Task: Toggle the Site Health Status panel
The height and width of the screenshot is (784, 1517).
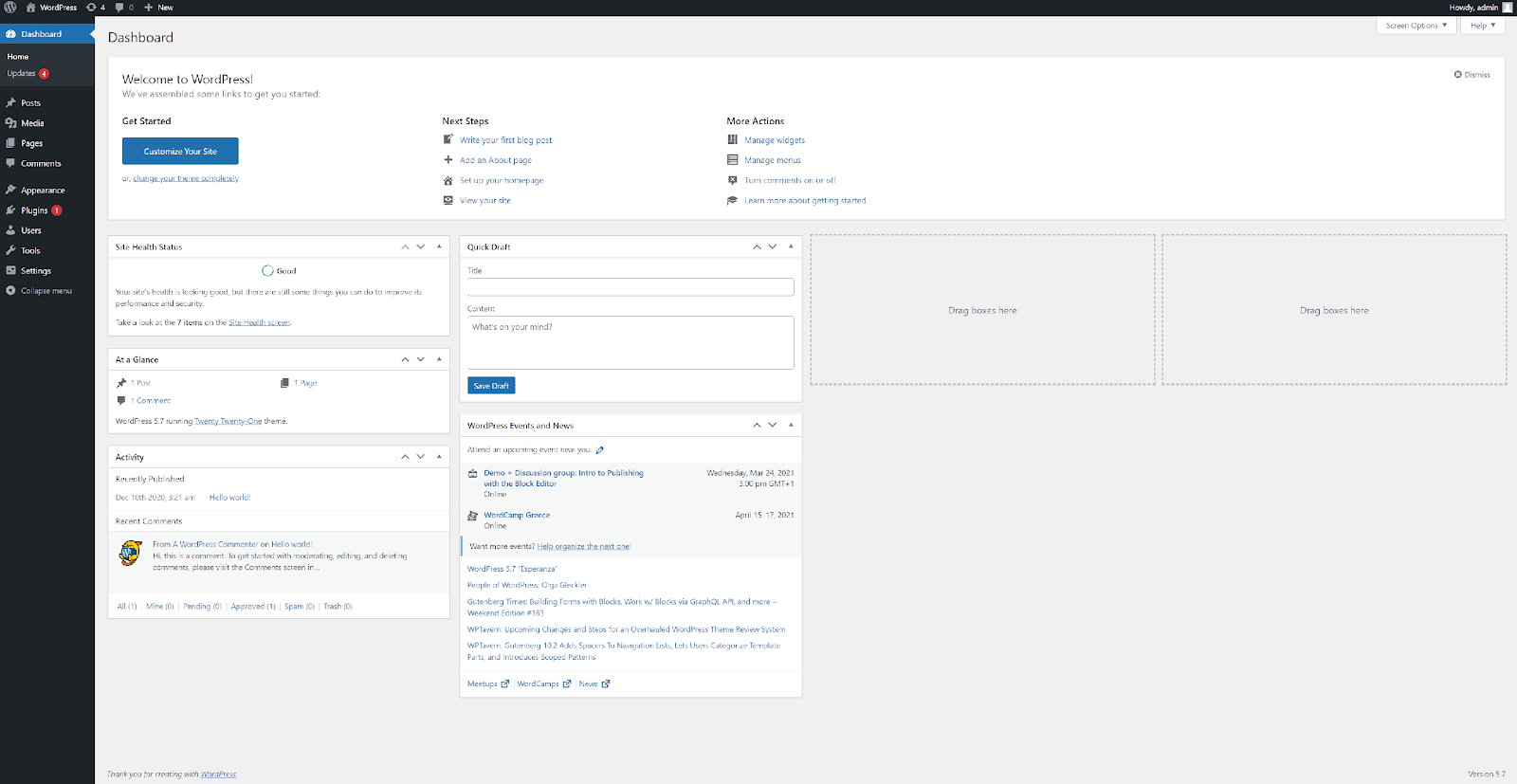Action: pos(439,246)
